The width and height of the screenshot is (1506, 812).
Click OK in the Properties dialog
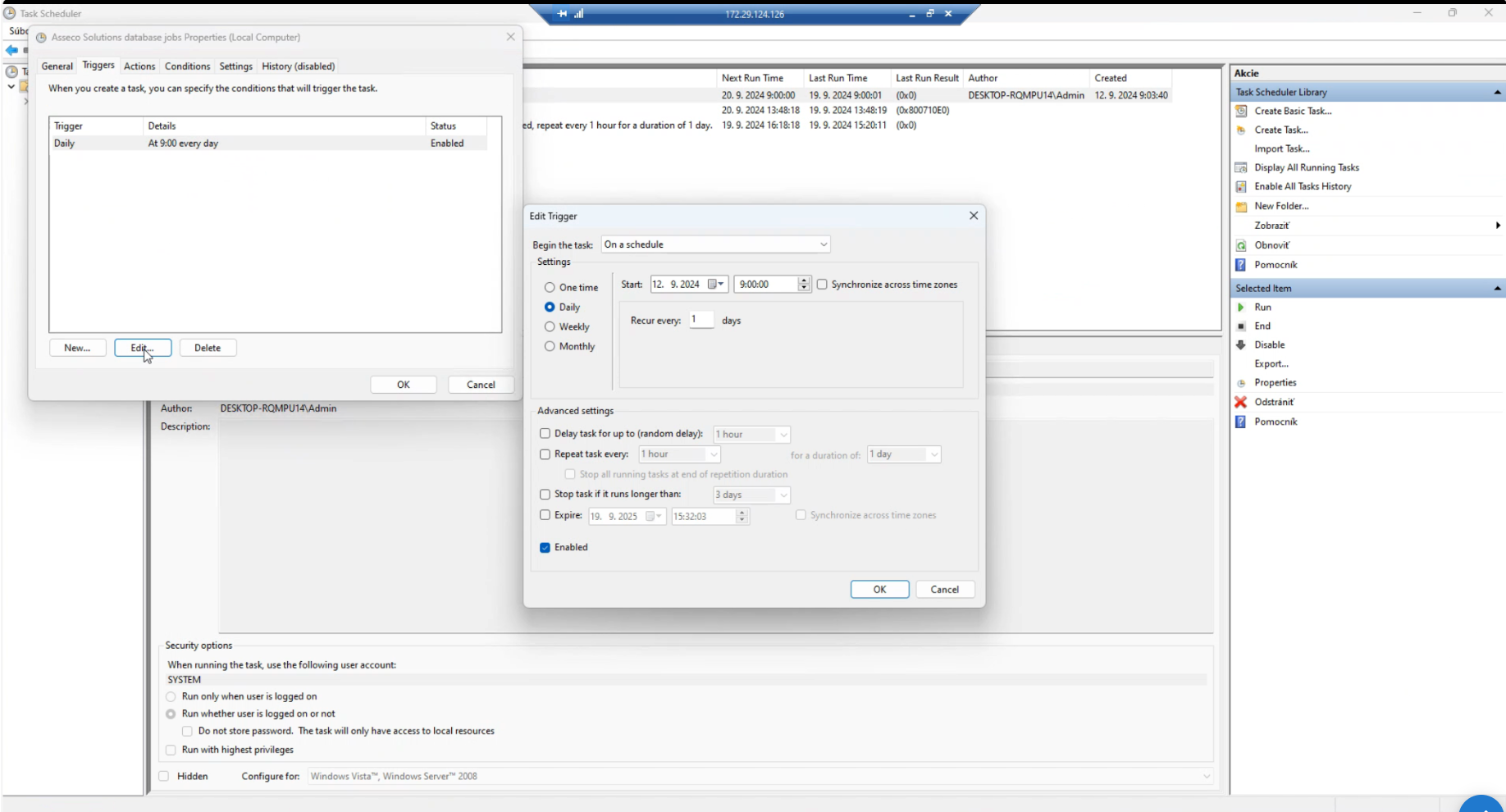coord(404,385)
